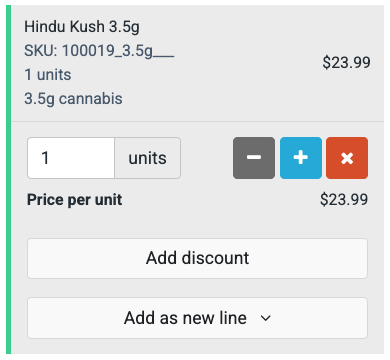Click the SKU 100019_3.5g text
Screen dimensions: 390x360
(99, 51)
